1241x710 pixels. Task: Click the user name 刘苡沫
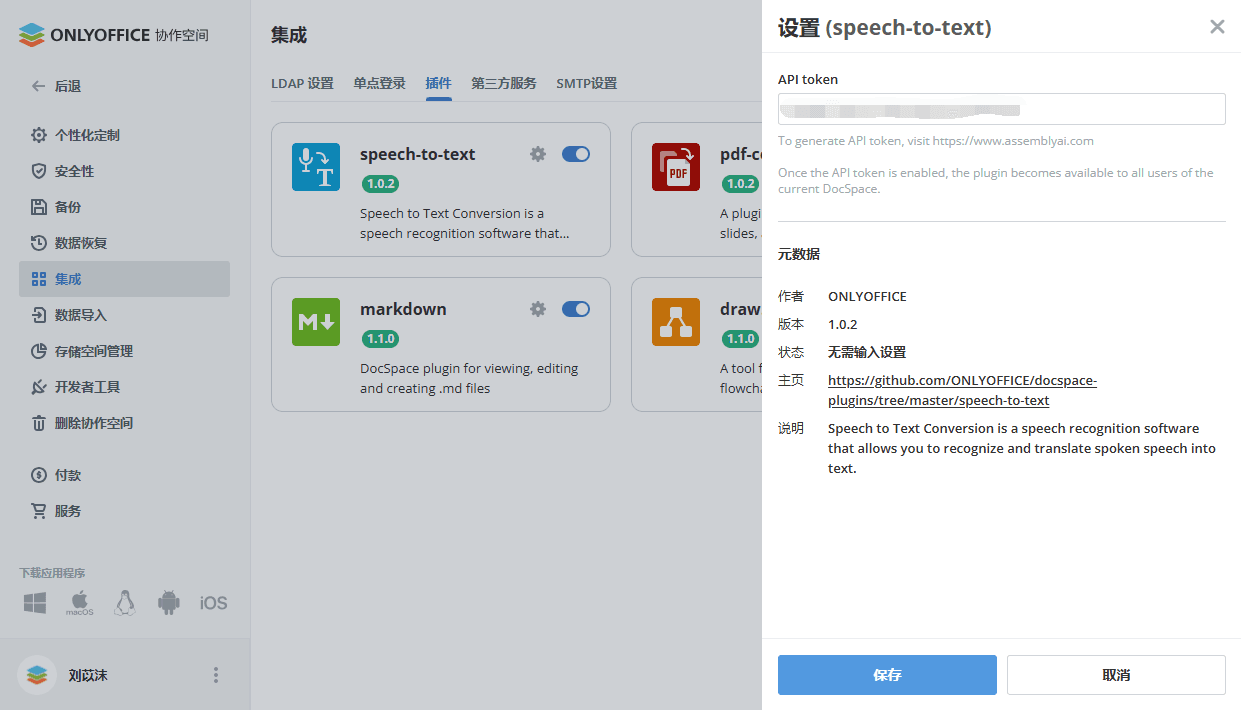pyautogui.click(x=88, y=675)
